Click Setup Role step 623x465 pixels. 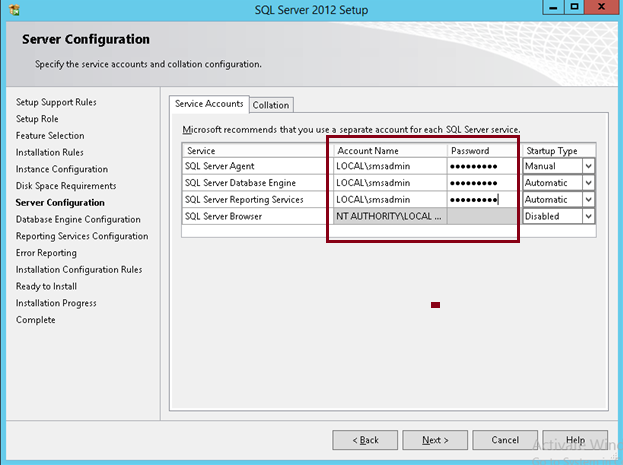pyautogui.click(x=37, y=119)
